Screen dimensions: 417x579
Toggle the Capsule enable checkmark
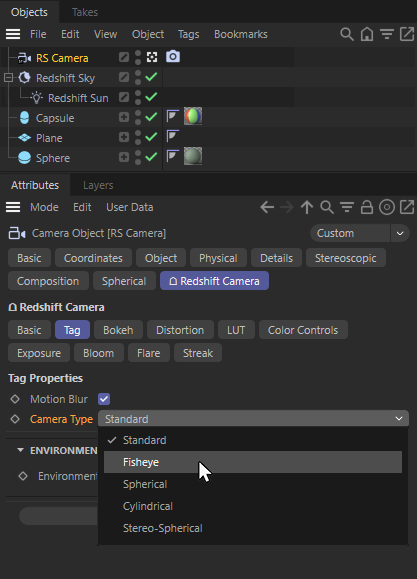pos(151,117)
